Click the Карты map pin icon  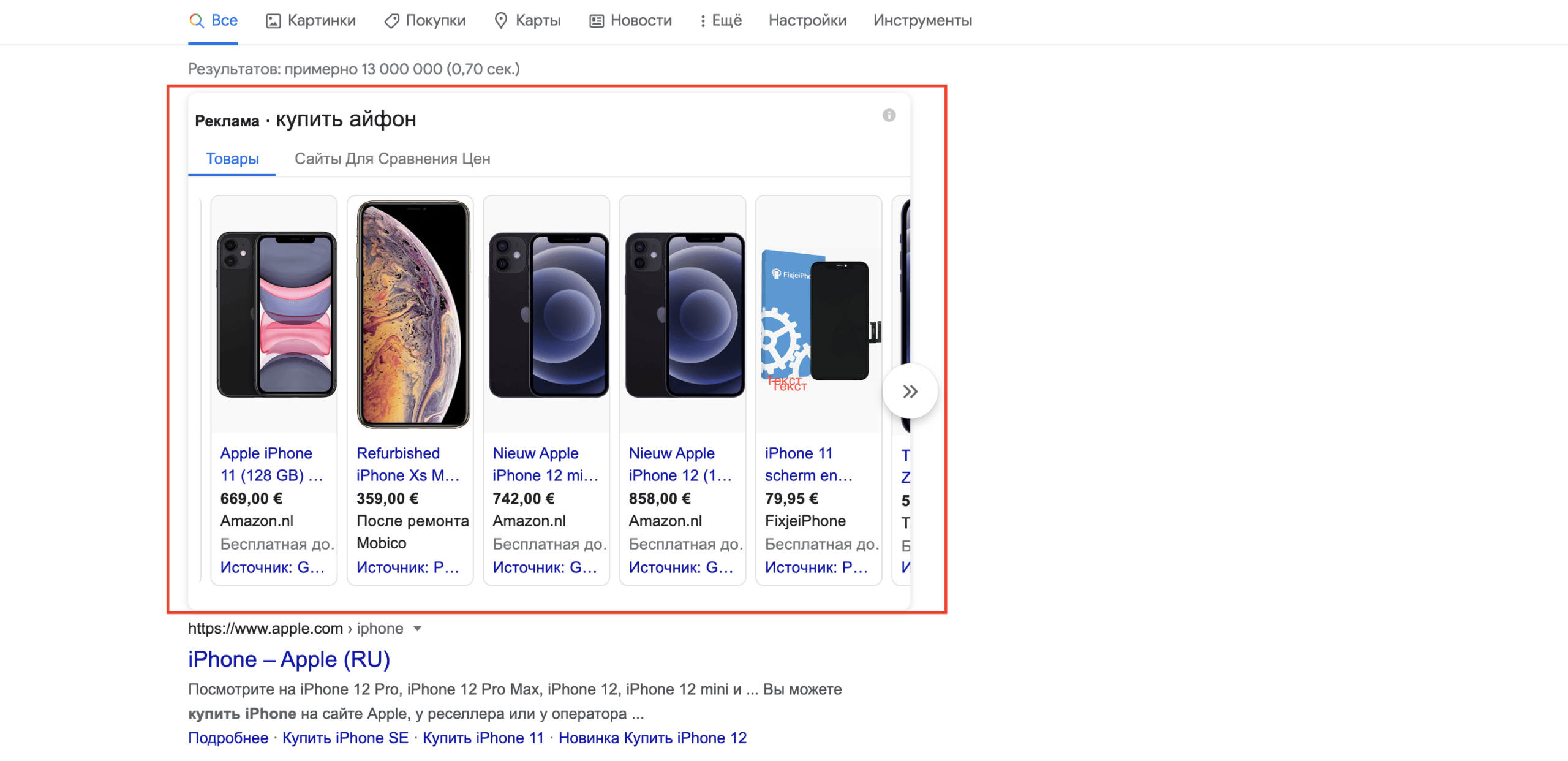click(500, 21)
